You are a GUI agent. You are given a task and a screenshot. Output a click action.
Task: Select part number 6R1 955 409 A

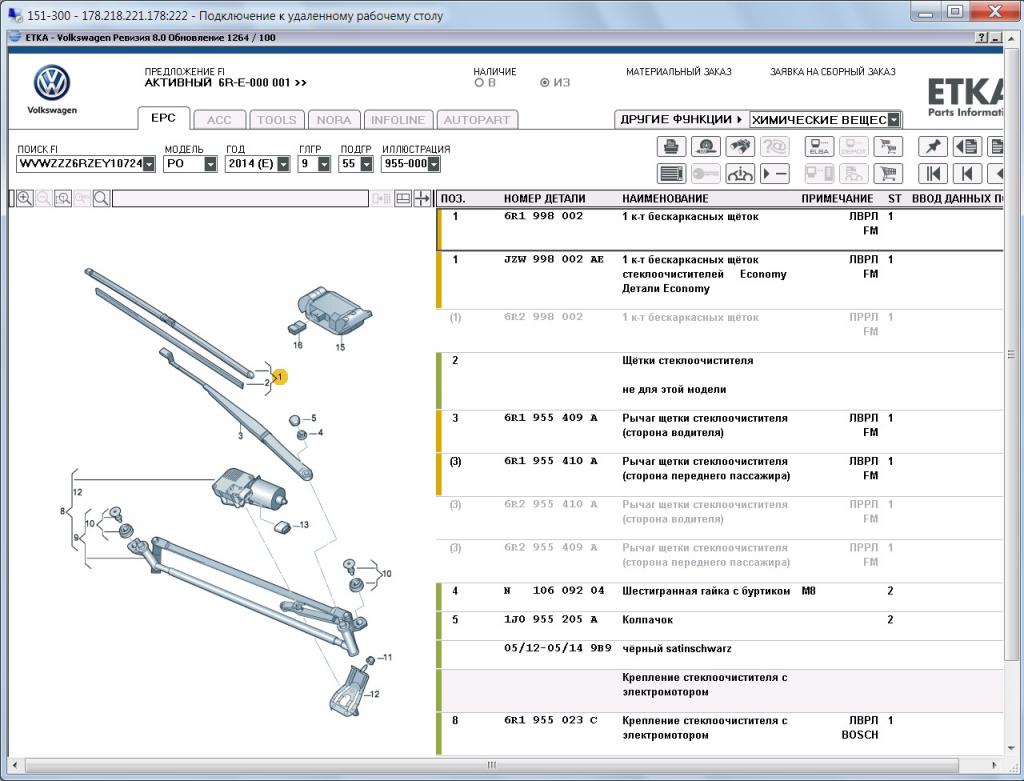[551, 418]
